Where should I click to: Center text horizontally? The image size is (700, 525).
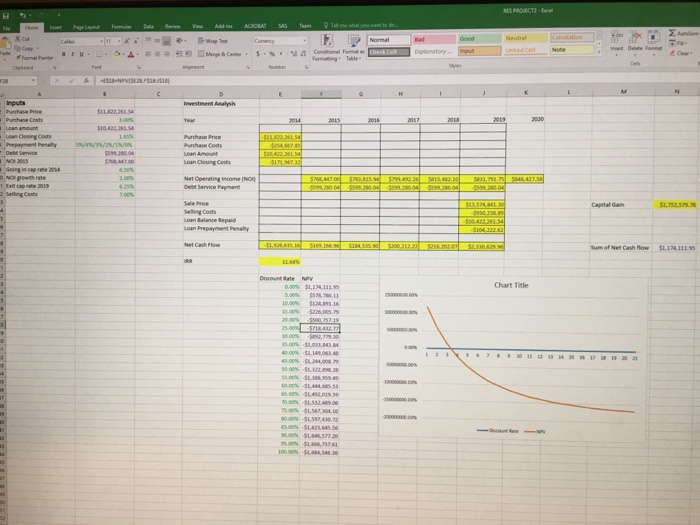pyautogui.click(x=157, y=54)
